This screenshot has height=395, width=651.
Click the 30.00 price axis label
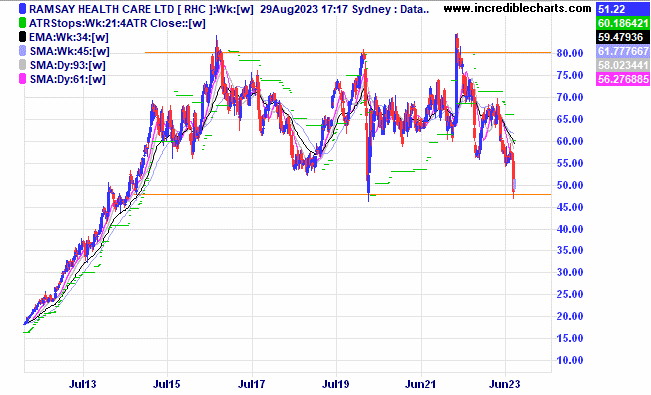(570, 272)
